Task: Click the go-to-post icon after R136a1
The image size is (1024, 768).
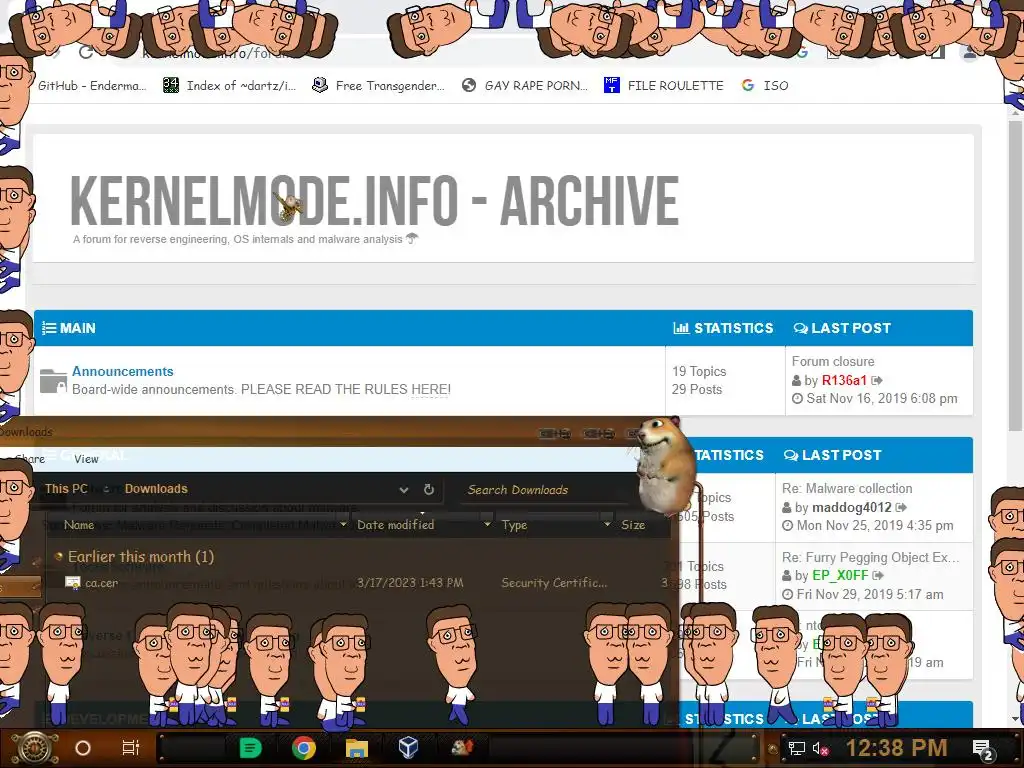Action: click(877, 380)
